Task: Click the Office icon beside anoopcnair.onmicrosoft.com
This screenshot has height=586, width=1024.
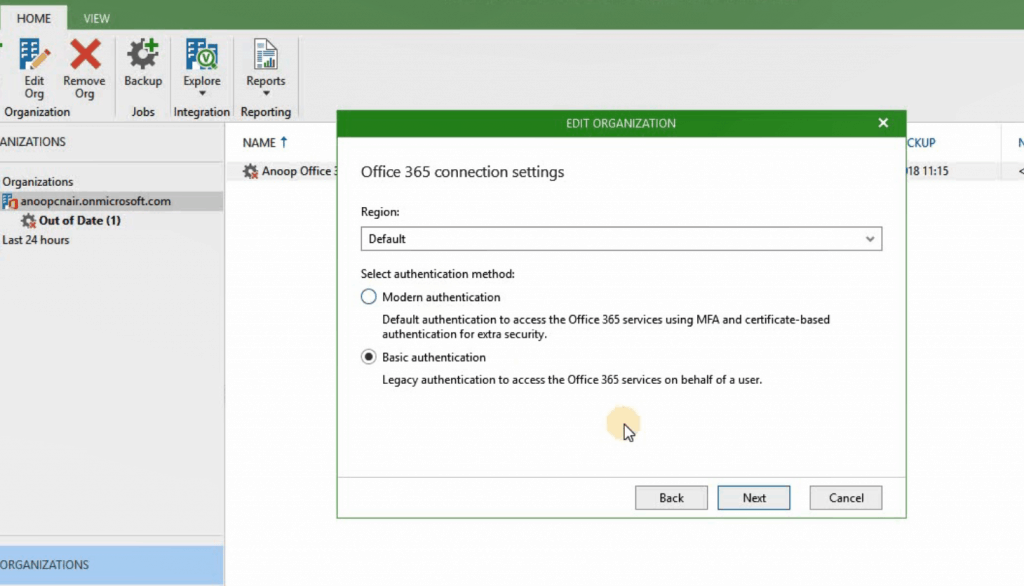Action: tap(9, 201)
